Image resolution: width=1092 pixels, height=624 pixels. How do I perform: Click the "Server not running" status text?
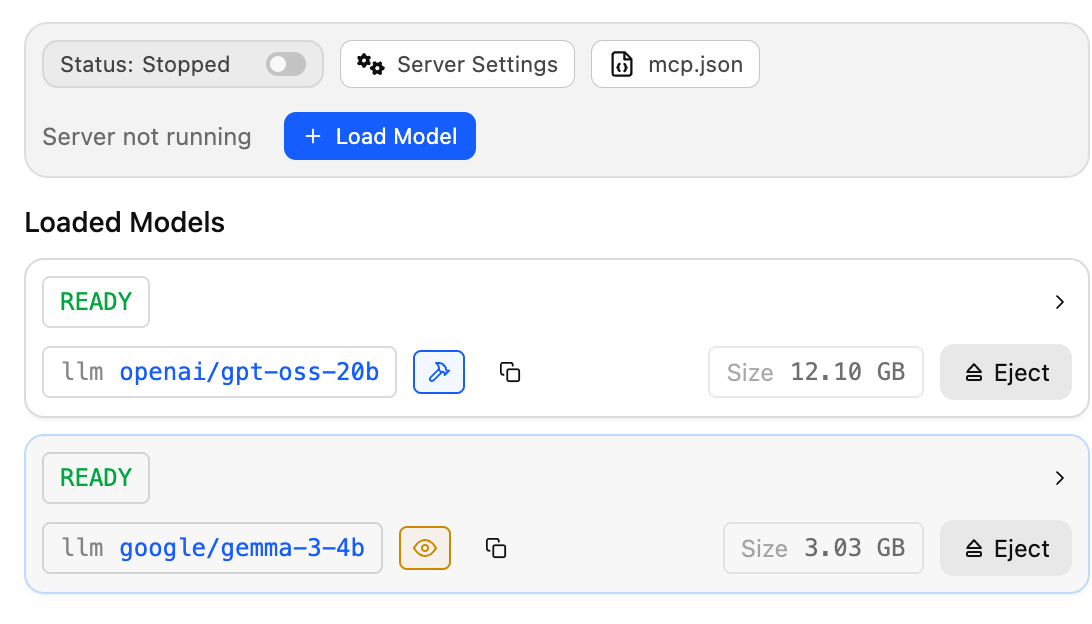(x=147, y=137)
